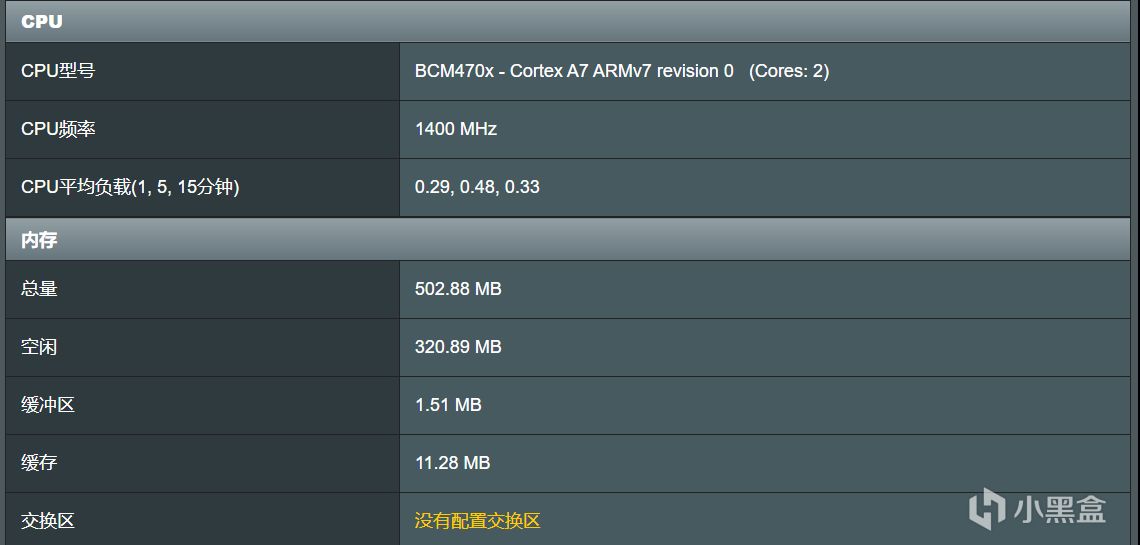
Task: Select the 1400 MHz frequency value
Action: (456, 129)
